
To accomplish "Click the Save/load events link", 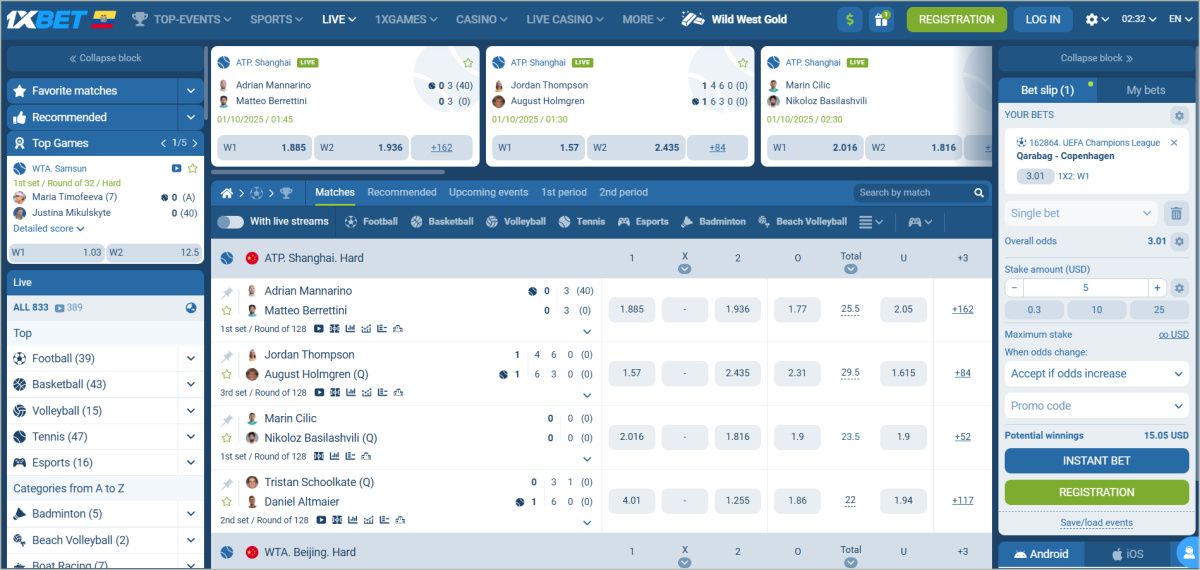I will click(1096, 523).
